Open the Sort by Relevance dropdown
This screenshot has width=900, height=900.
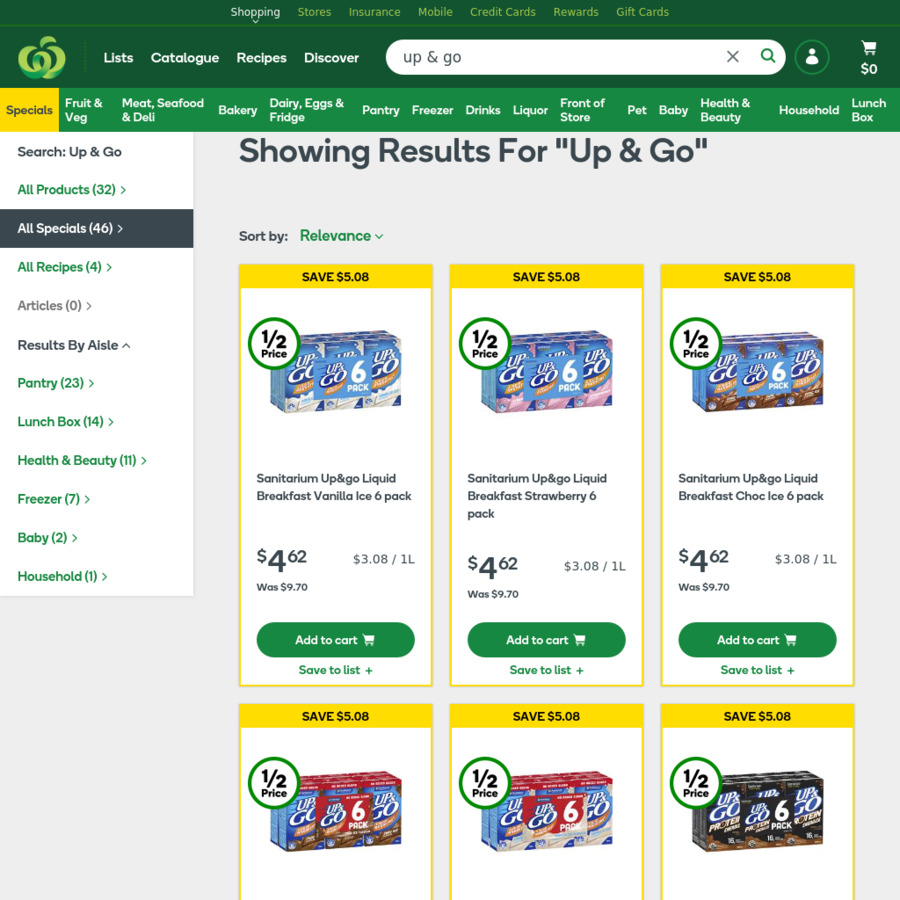(341, 236)
